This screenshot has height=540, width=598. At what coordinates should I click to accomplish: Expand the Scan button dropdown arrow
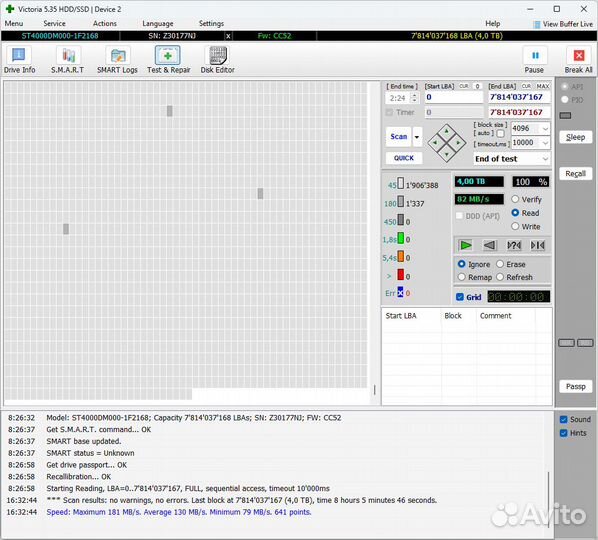pos(417,137)
